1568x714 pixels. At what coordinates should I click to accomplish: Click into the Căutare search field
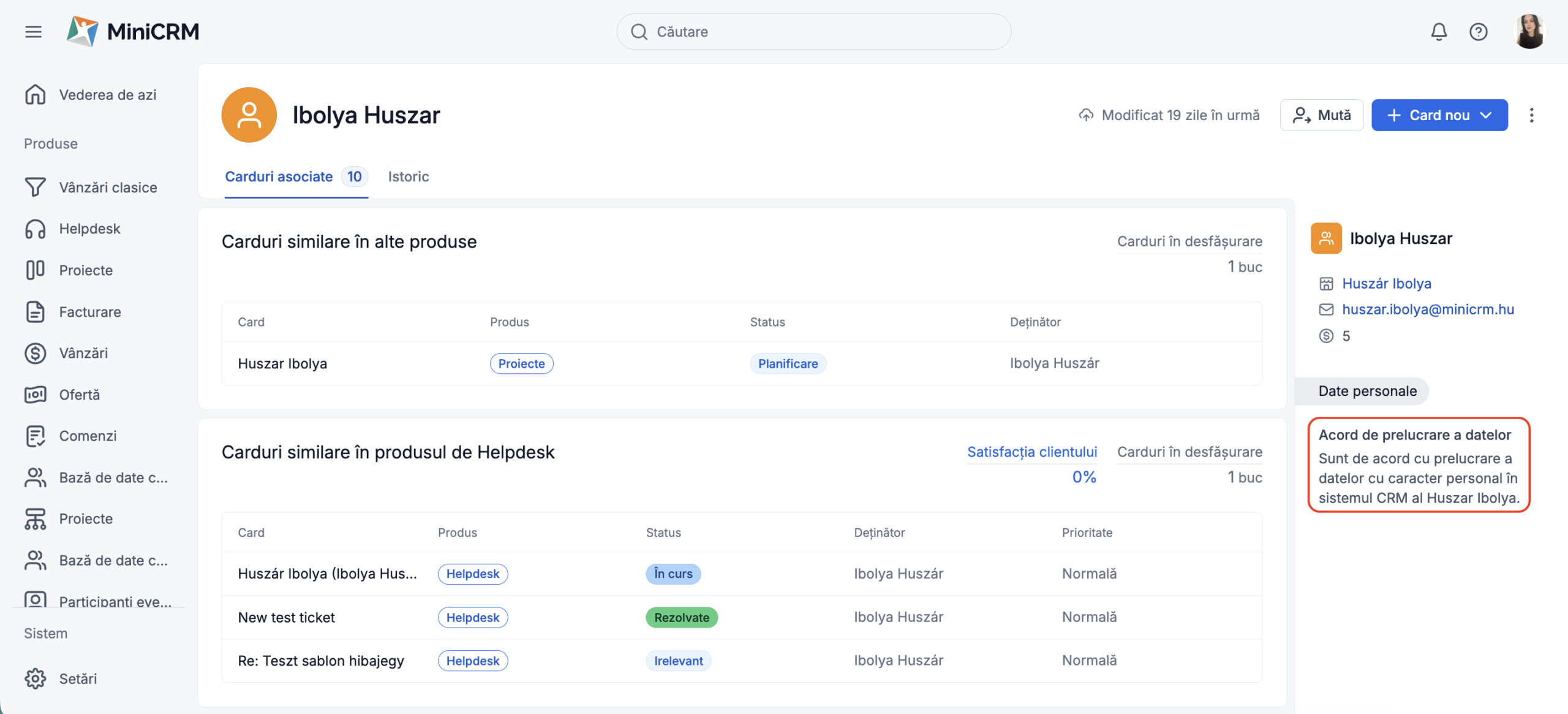click(x=813, y=32)
